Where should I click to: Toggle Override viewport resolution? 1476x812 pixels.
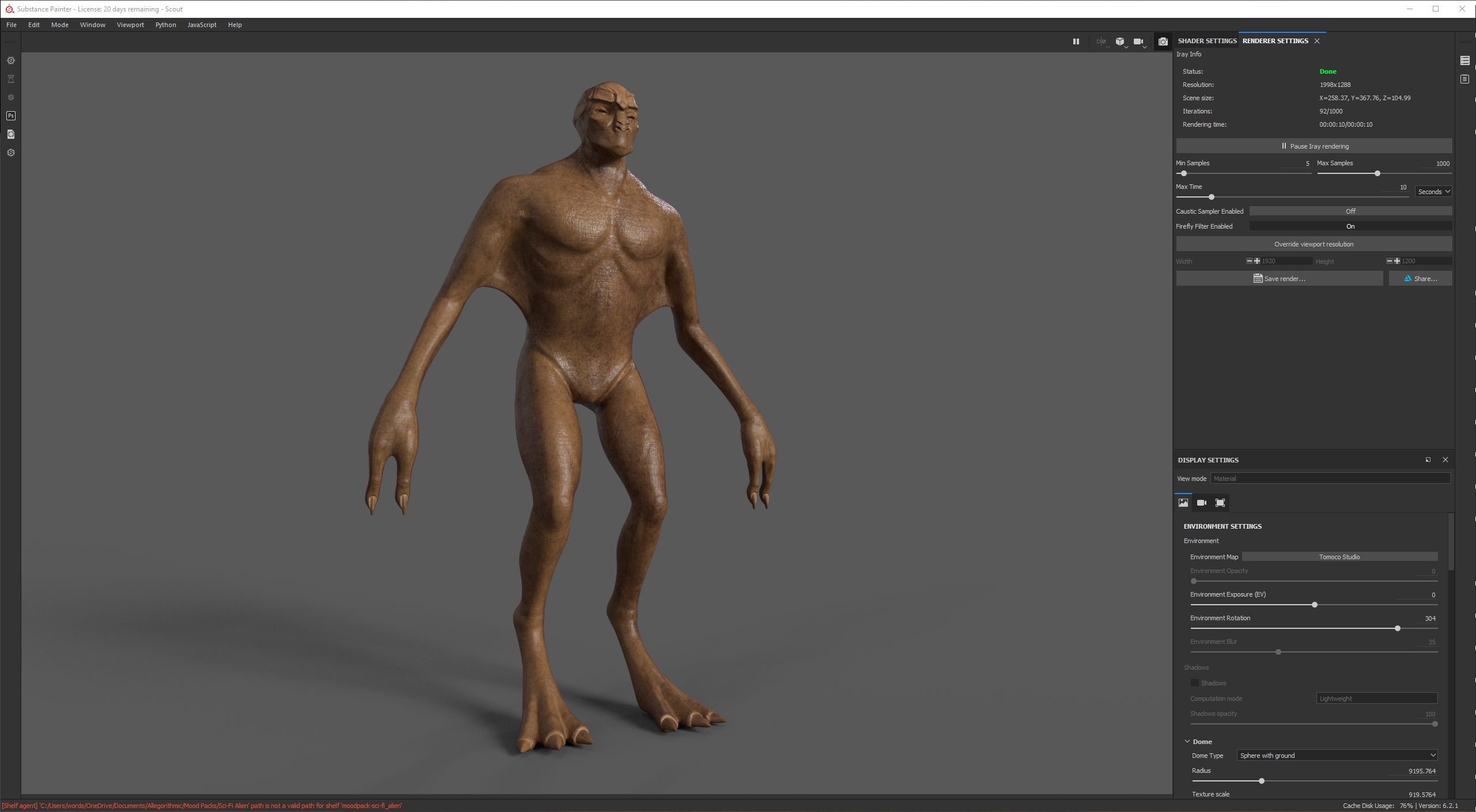click(1314, 244)
